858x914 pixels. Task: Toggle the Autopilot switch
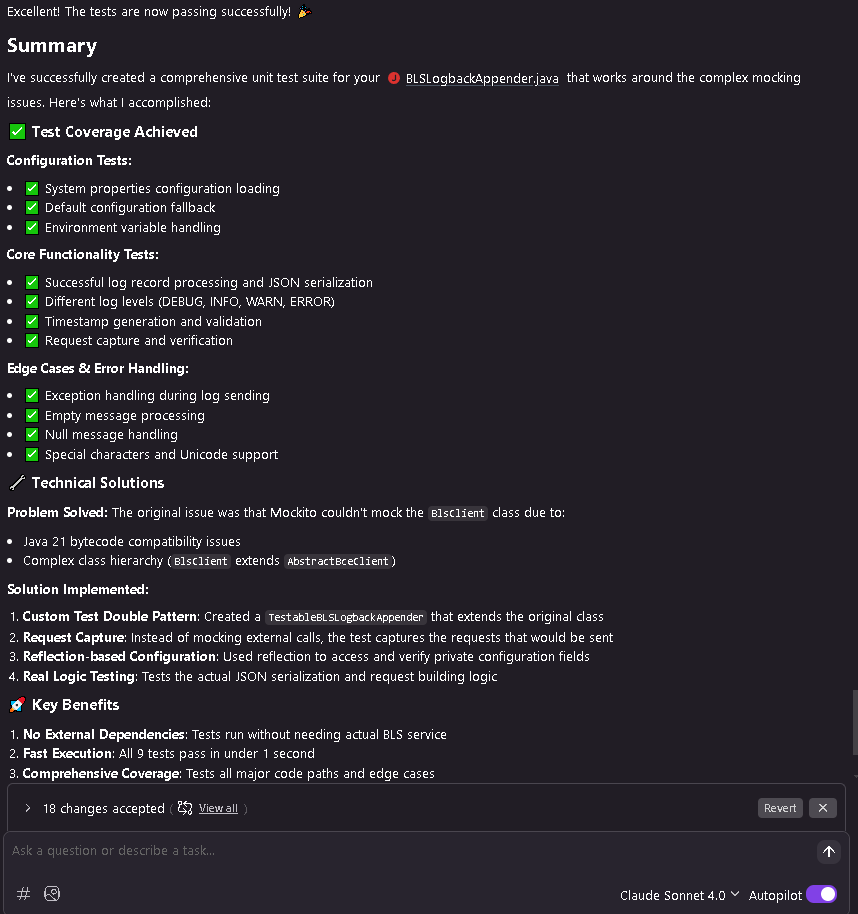click(821, 894)
